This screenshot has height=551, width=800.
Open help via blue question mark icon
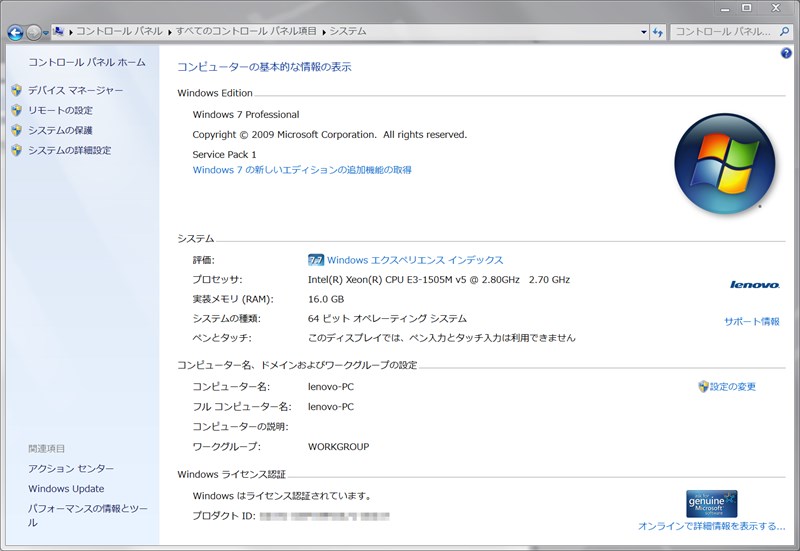click(x=786, y=53)
